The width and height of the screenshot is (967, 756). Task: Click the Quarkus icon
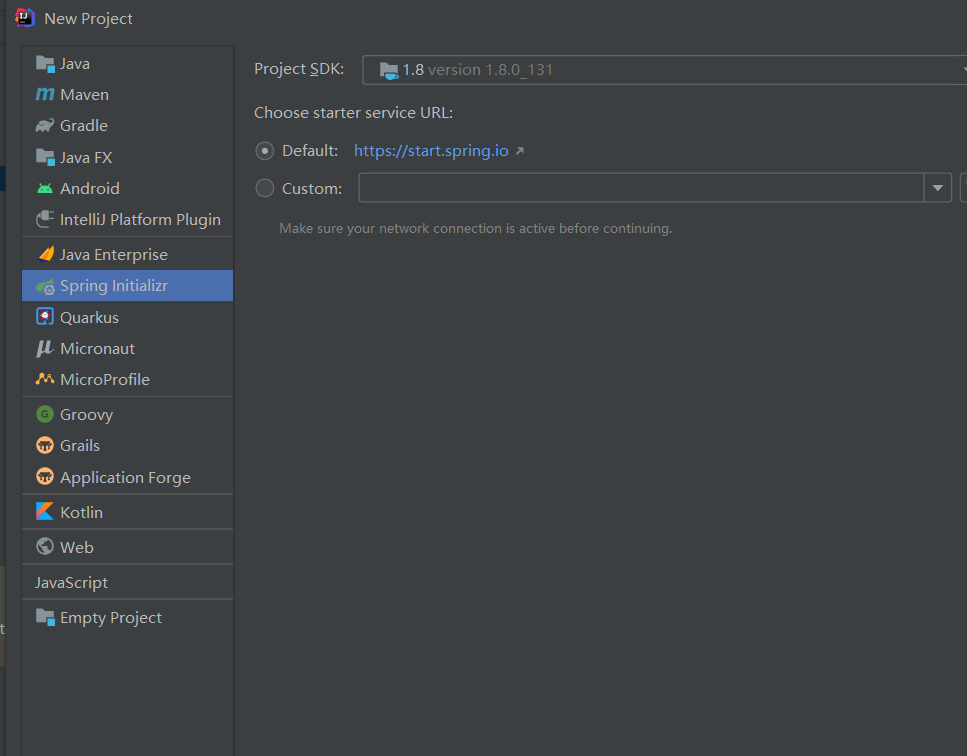45,317
